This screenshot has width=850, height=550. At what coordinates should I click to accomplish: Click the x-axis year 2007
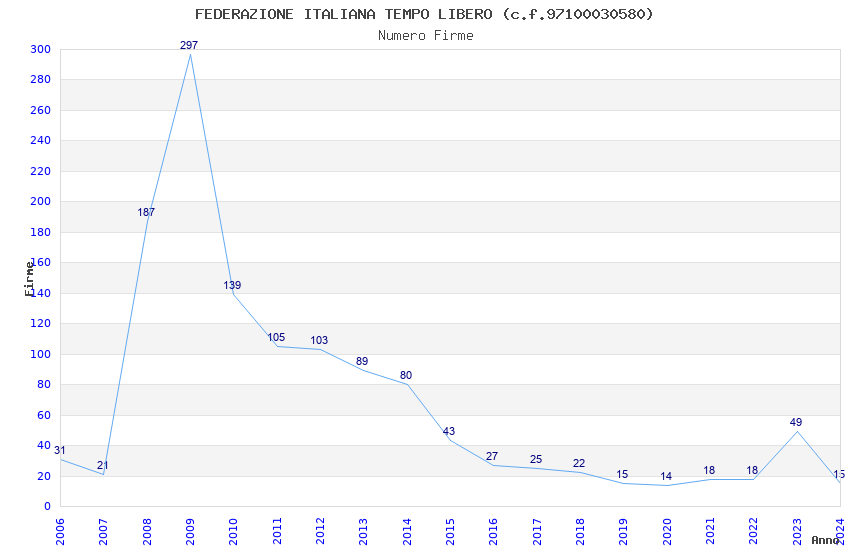pos(103,532)
